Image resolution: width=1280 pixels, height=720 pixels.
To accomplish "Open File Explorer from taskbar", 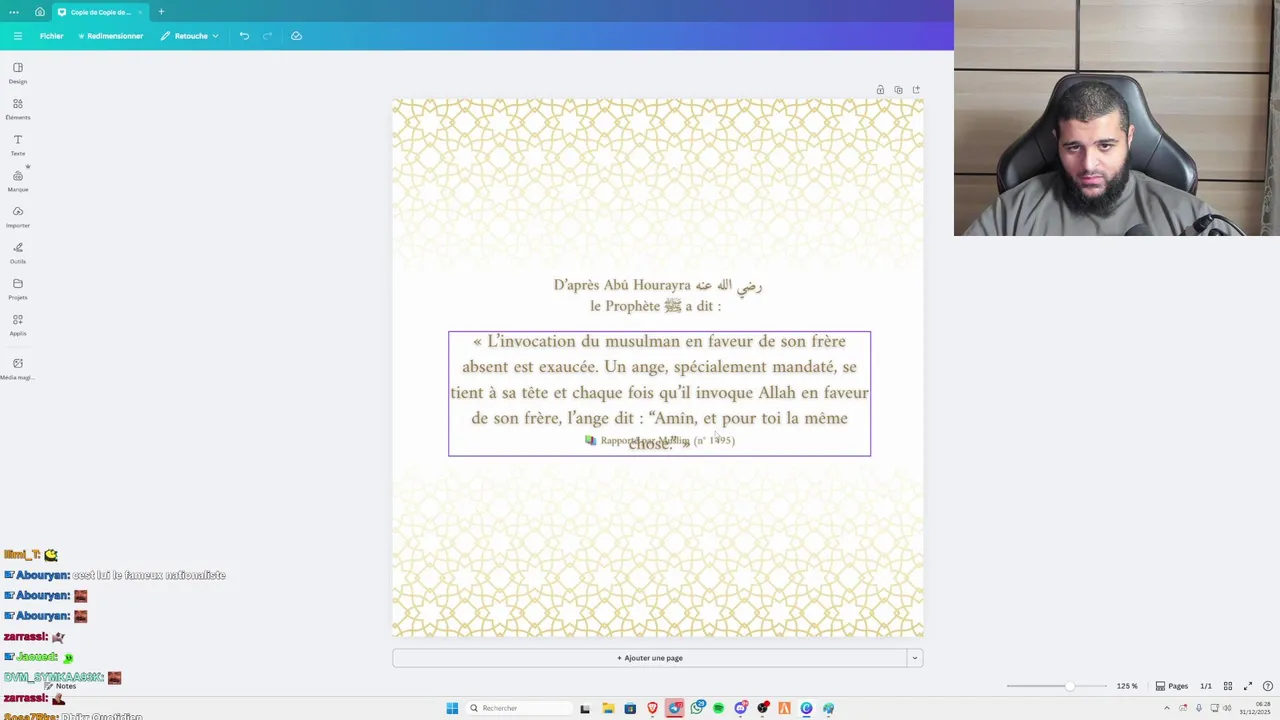I will pyautogui.click(x=608, y=708).
